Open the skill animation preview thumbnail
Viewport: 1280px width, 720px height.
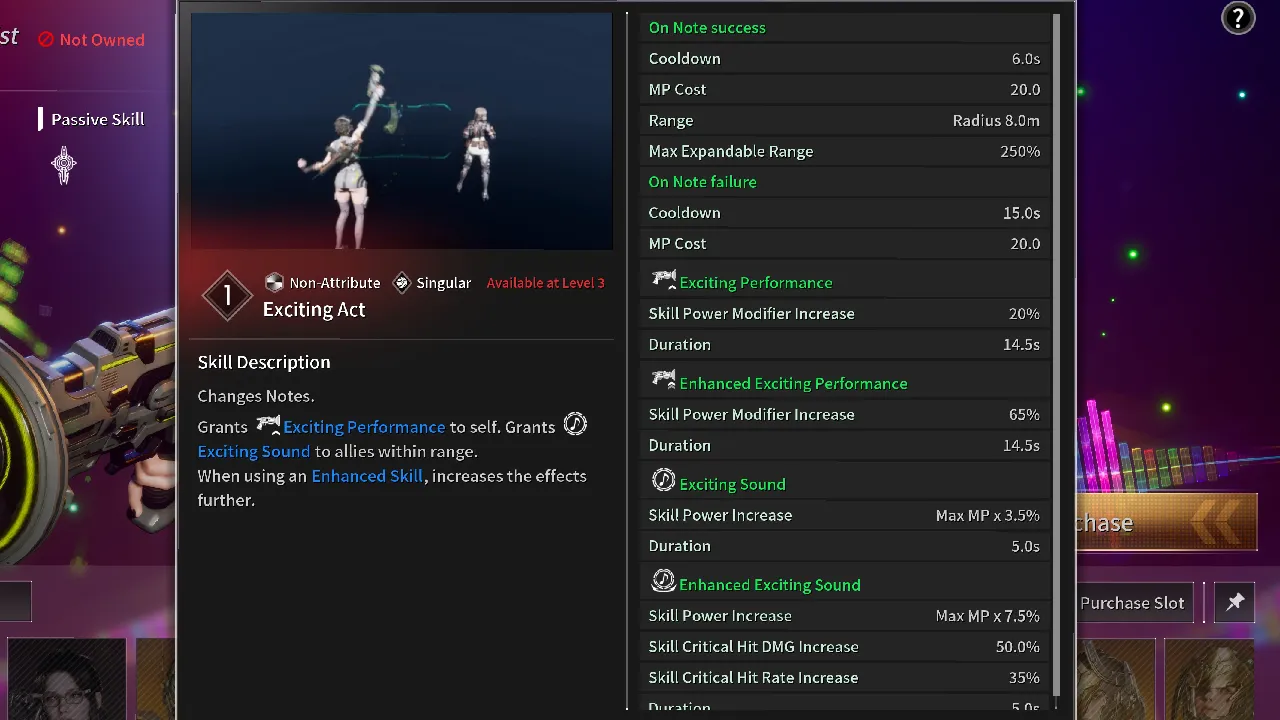coord(401,131)
